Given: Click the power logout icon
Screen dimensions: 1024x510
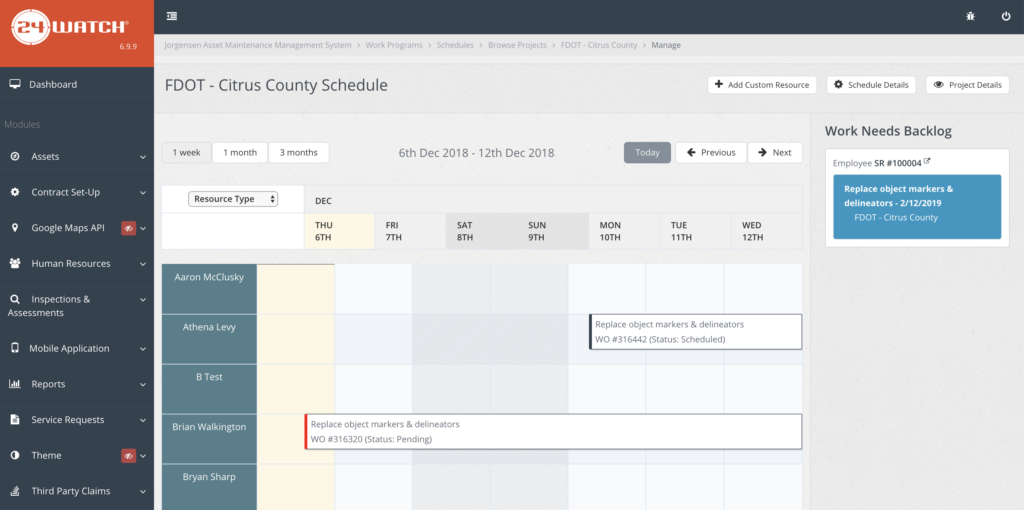Looking at the screenshot, I should click(x=1006, y=16).
